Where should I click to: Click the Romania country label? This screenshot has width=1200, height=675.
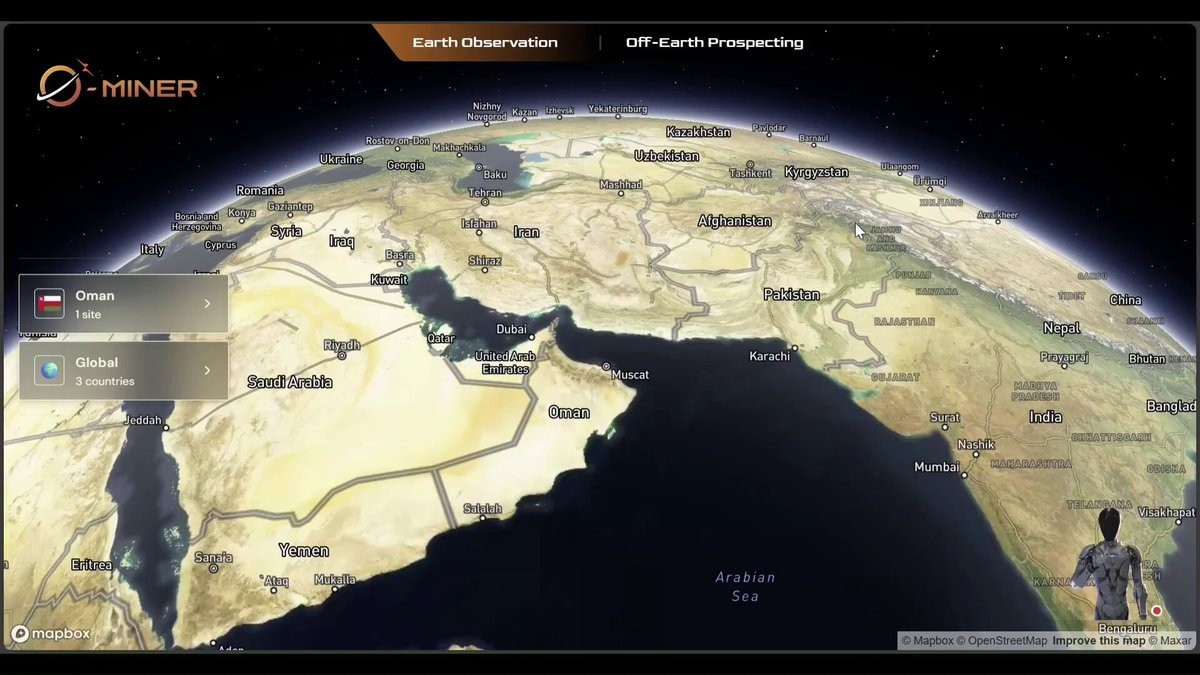(x=260, y=190)
